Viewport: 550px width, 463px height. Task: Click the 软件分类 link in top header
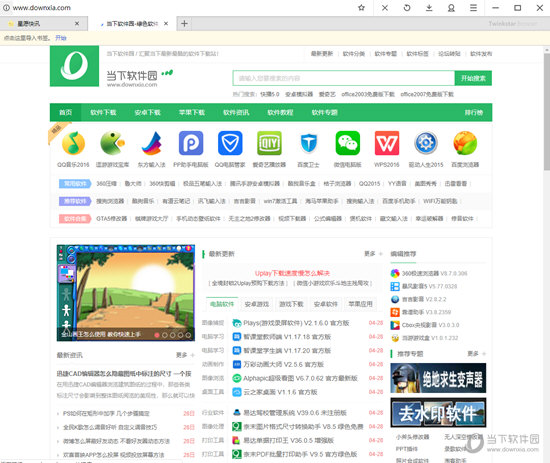[x=354, y=54]
